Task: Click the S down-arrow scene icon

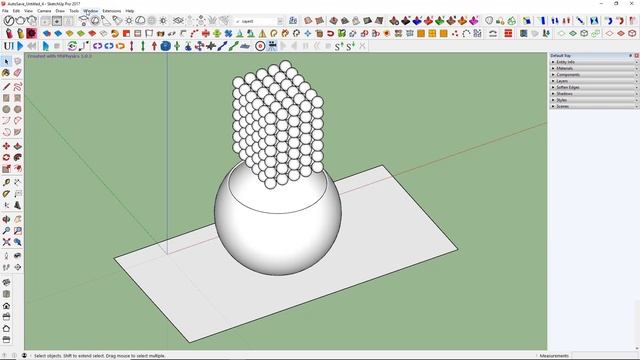Action: [x=350, y=47]
